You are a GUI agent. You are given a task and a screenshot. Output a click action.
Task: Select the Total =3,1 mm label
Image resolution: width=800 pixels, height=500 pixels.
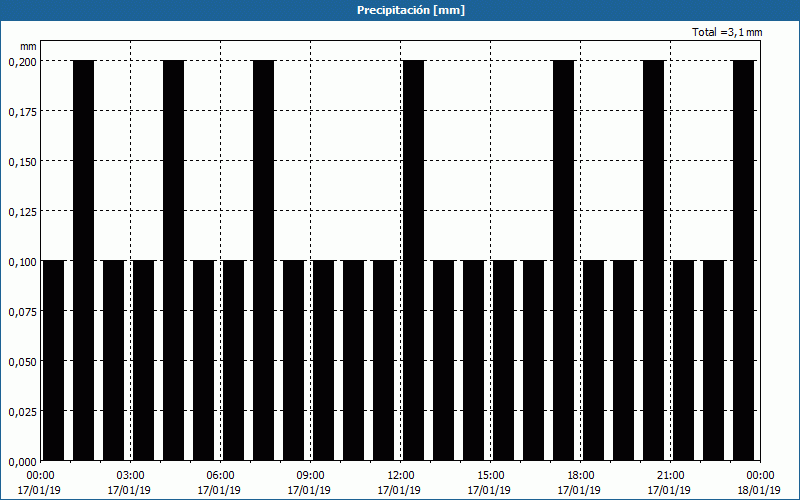727,32
